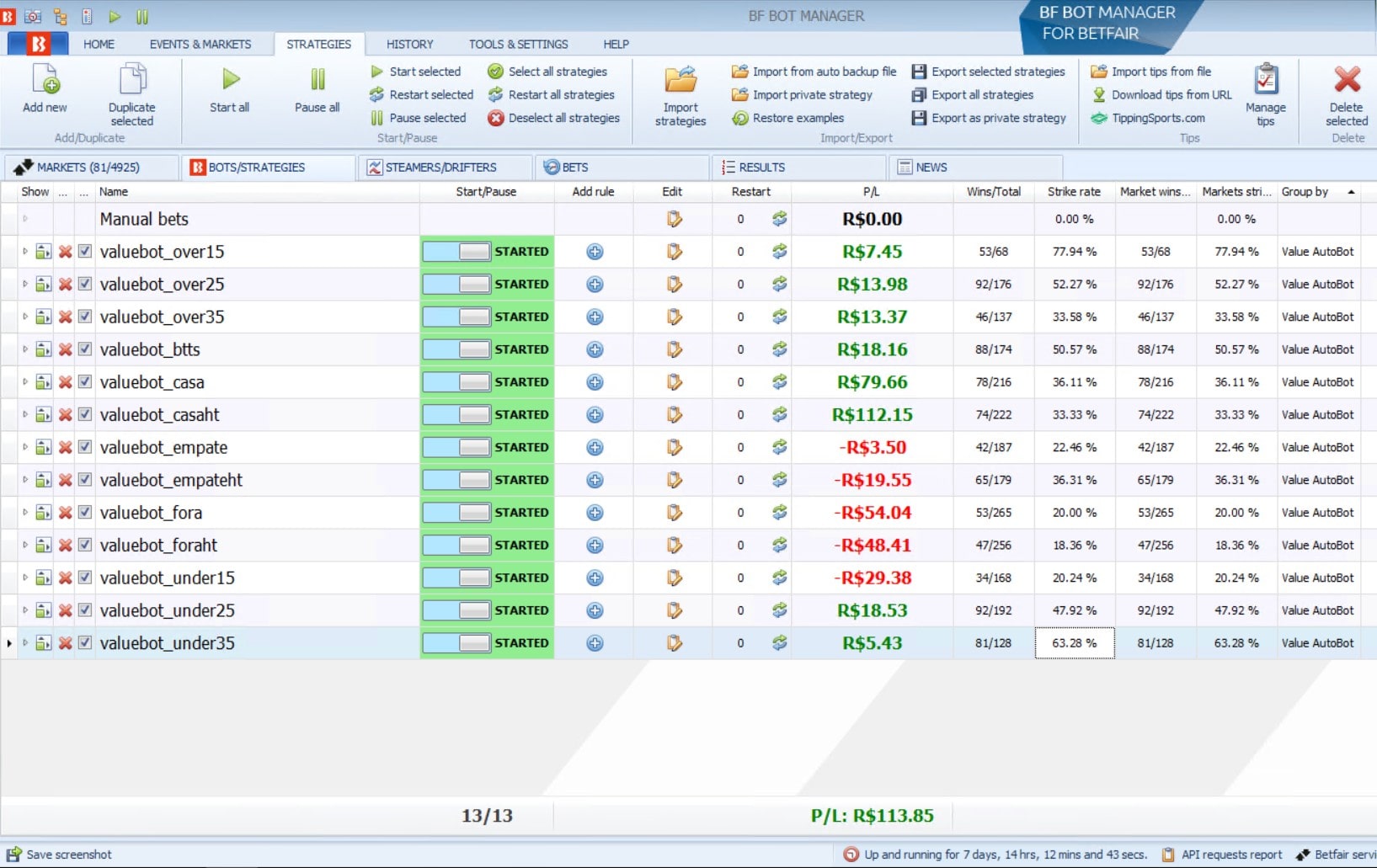Edit valuebot_empate strategy
Viewport: 1377px width, 868px height.
point(674,448)
